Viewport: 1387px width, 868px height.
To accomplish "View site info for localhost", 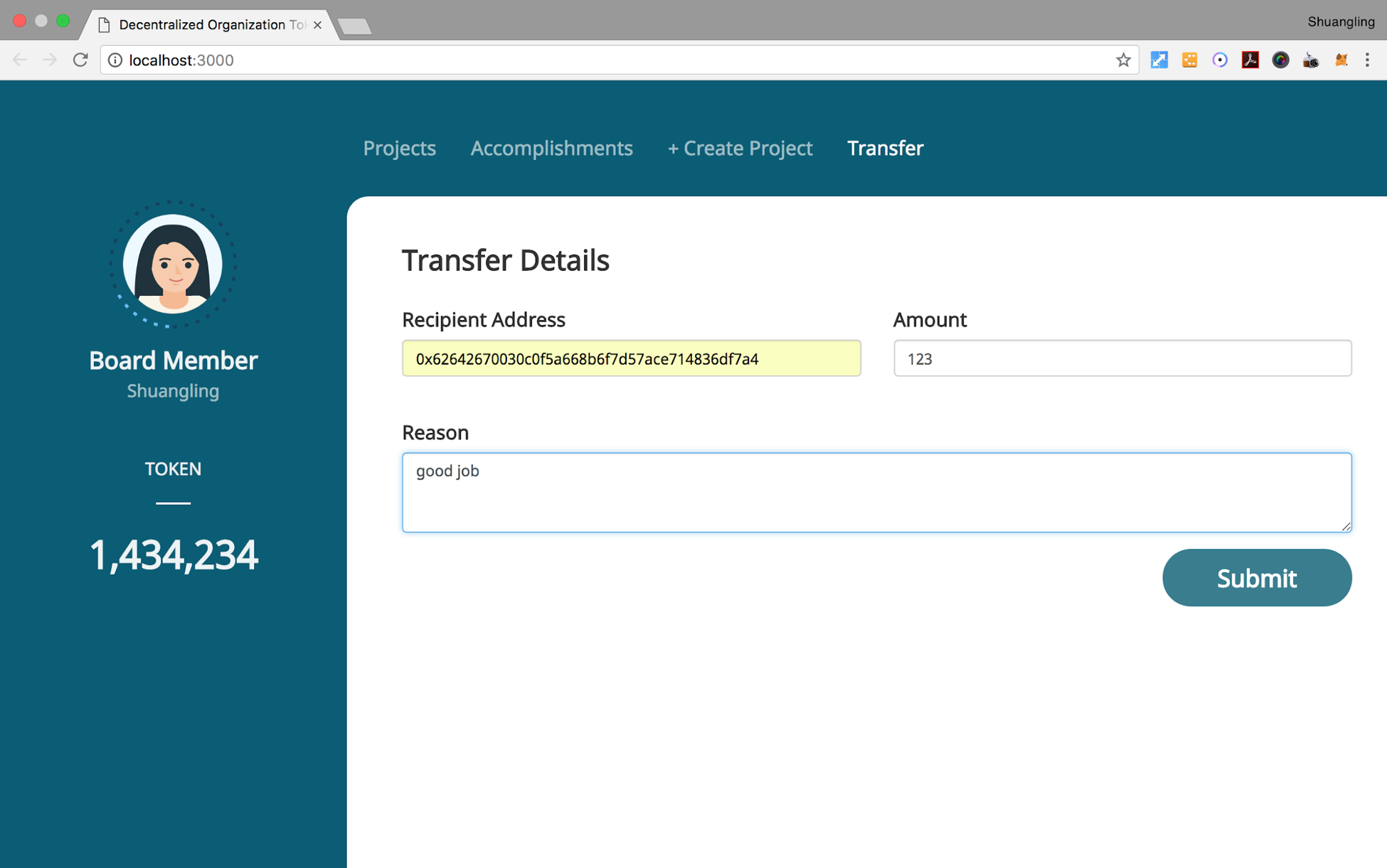I will point(115,60).
